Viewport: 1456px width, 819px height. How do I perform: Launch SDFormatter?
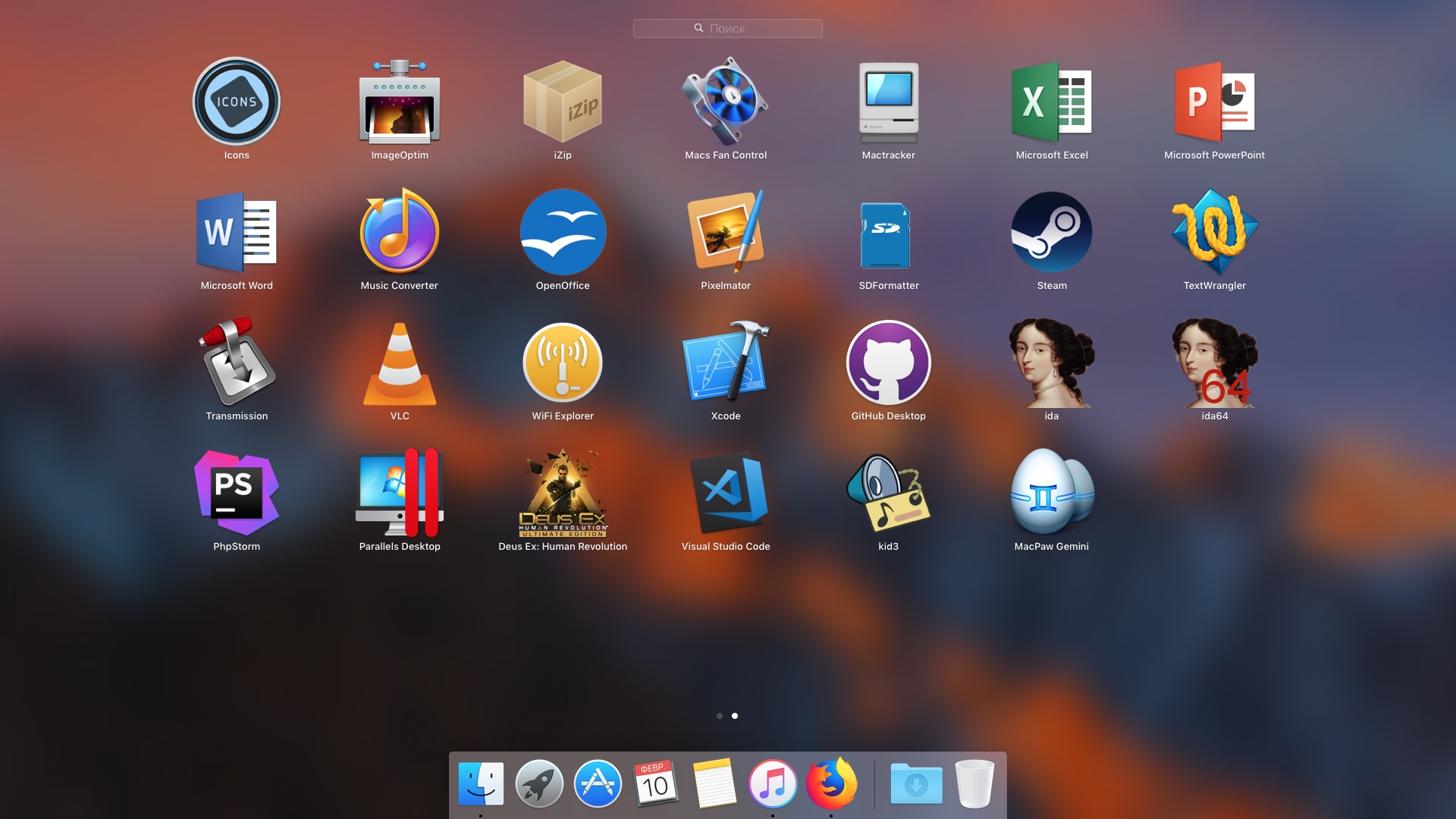coord(886,235)
